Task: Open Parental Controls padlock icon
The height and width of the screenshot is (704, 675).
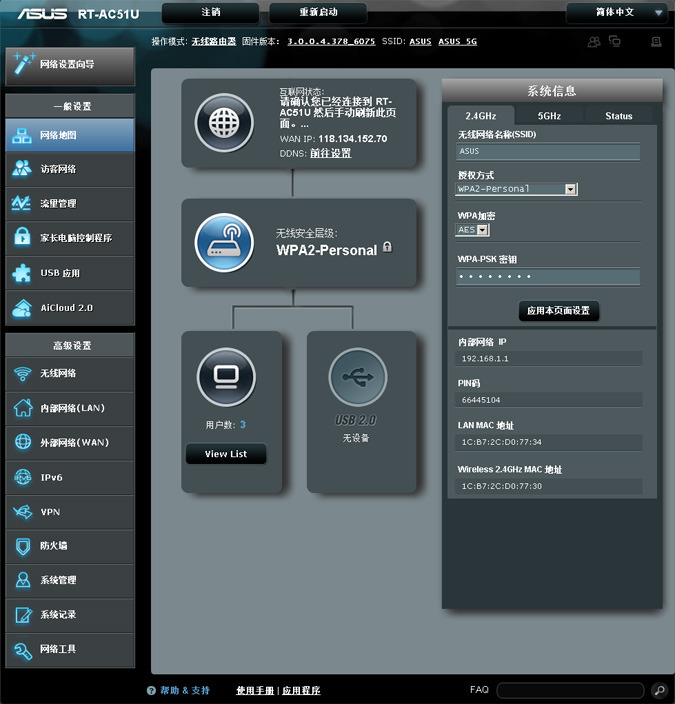Action: tap(22, 237)
